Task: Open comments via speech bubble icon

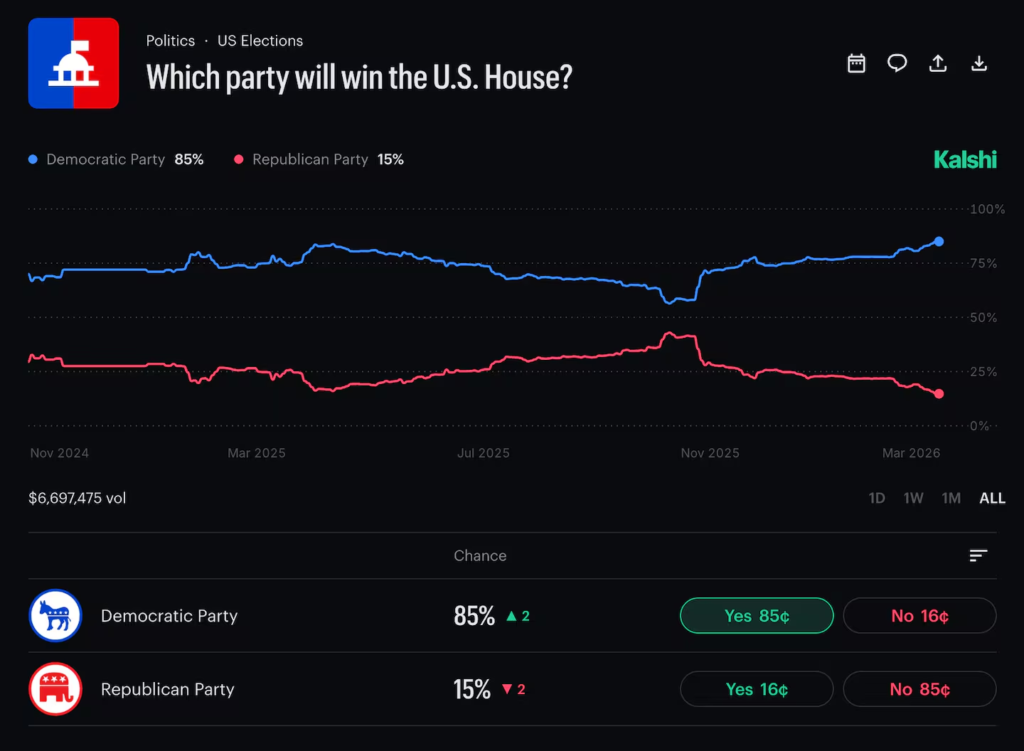Action: tap(897, 64)
